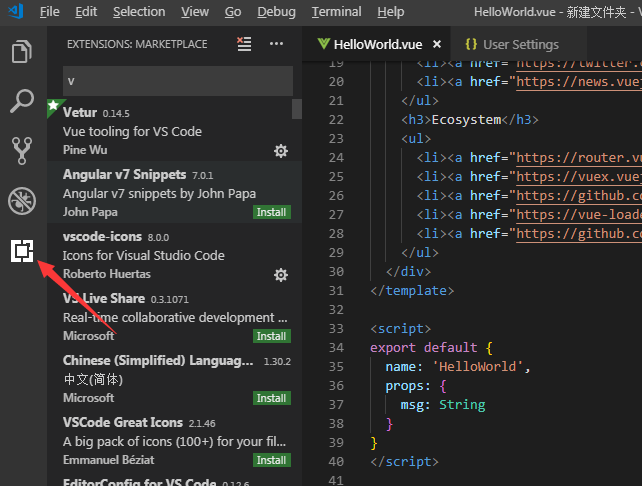Select the Angular v7 Snippets entry

coord(174,192)
